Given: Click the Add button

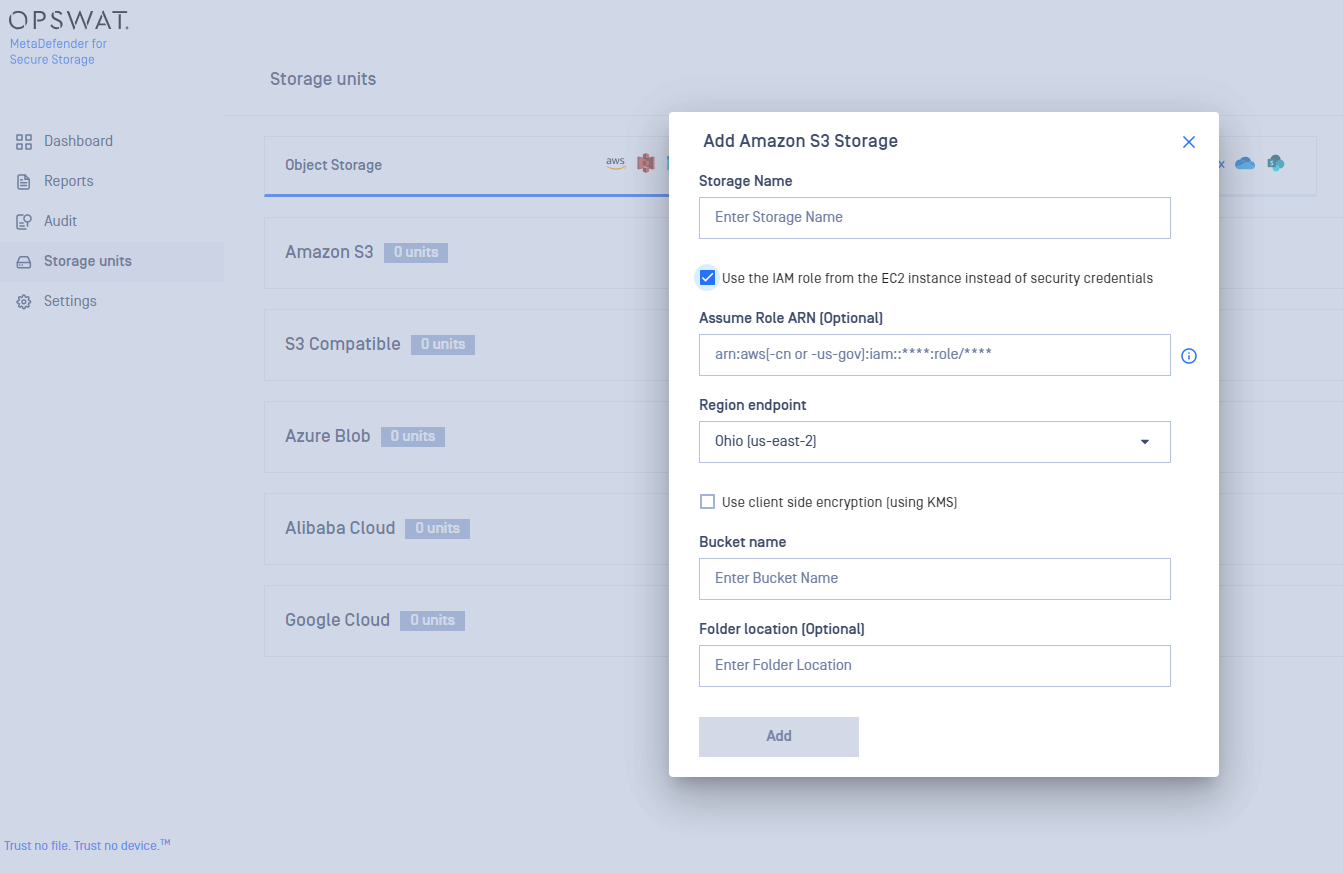Looking at the screenshot, I should click(x=778, y=736).
